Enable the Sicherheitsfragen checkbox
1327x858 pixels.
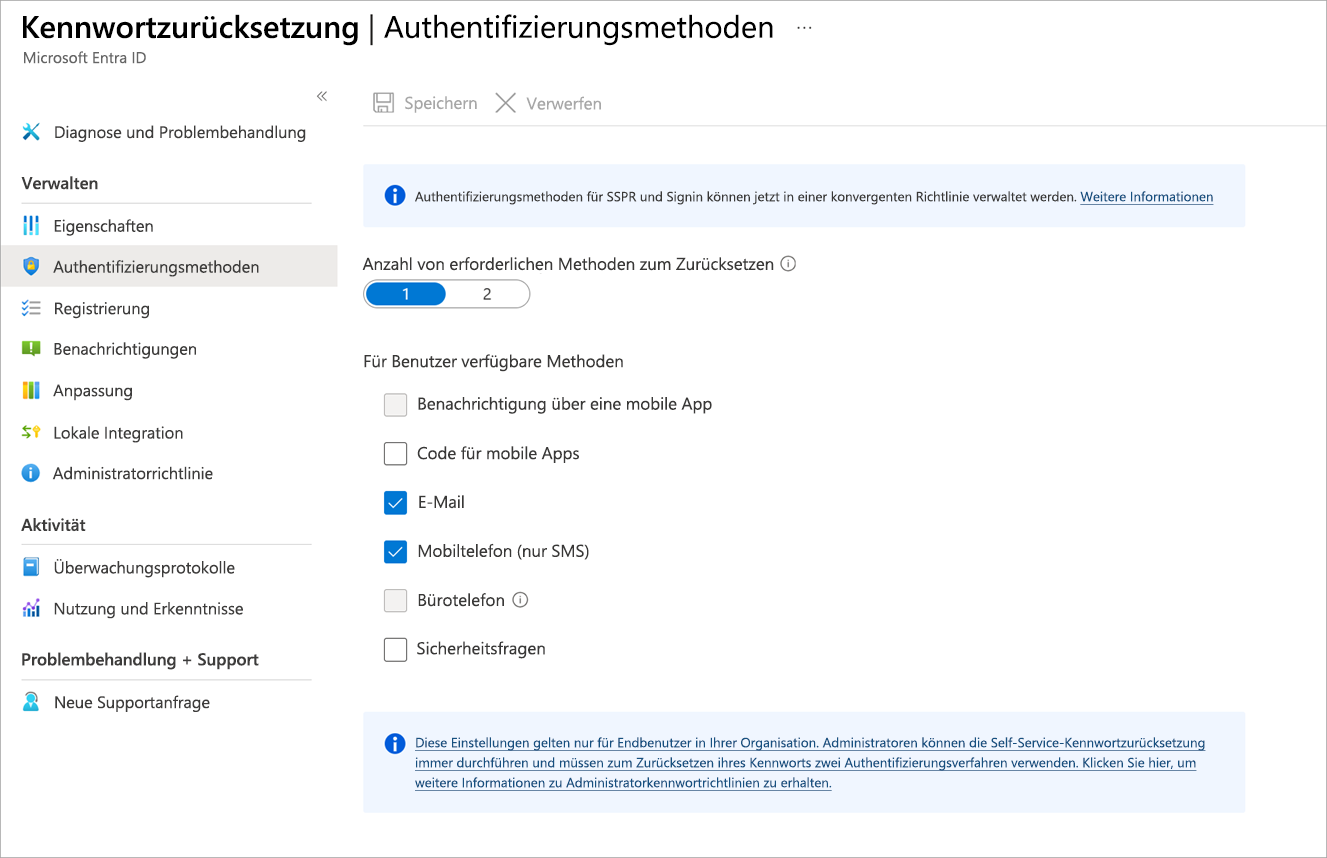(396, 649)
